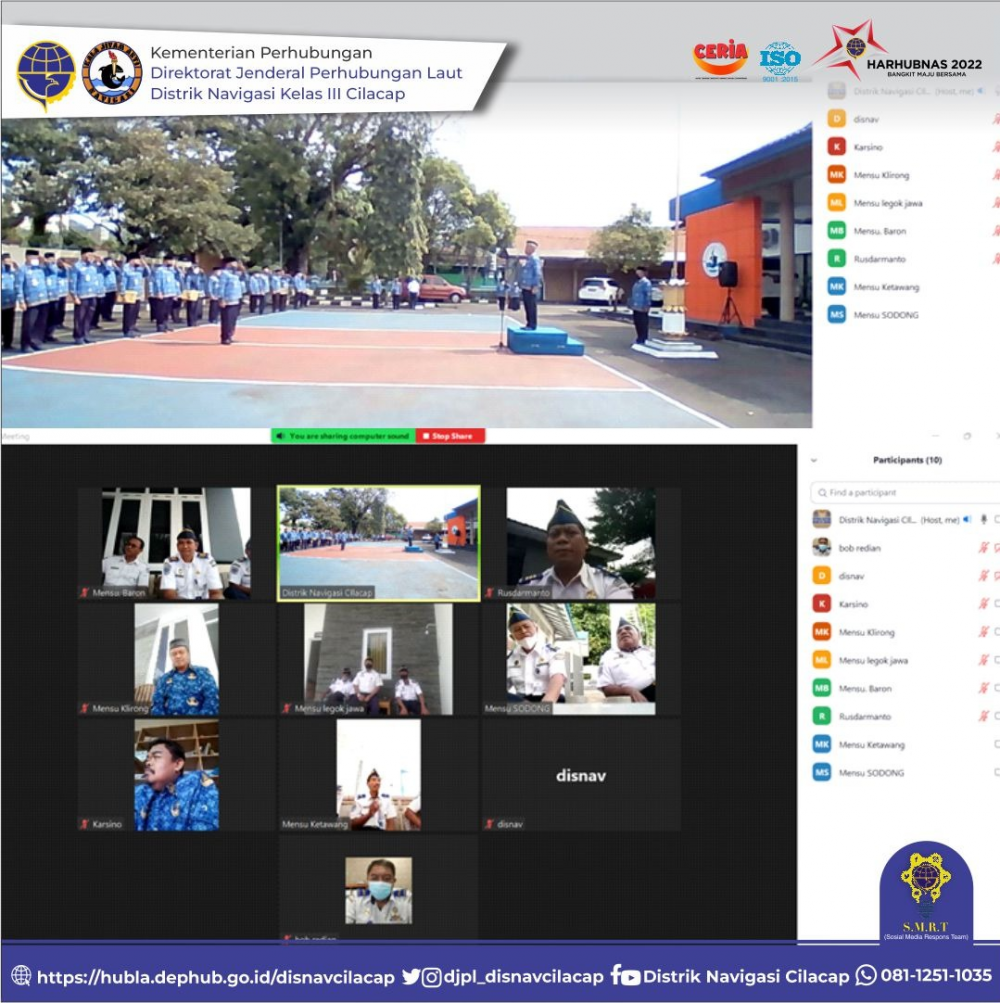The width and height of the screenshot is (1000, 1003).
Task: Unmute bob redian's mic in the Participants (10) panel
Action: coord(984,548)
